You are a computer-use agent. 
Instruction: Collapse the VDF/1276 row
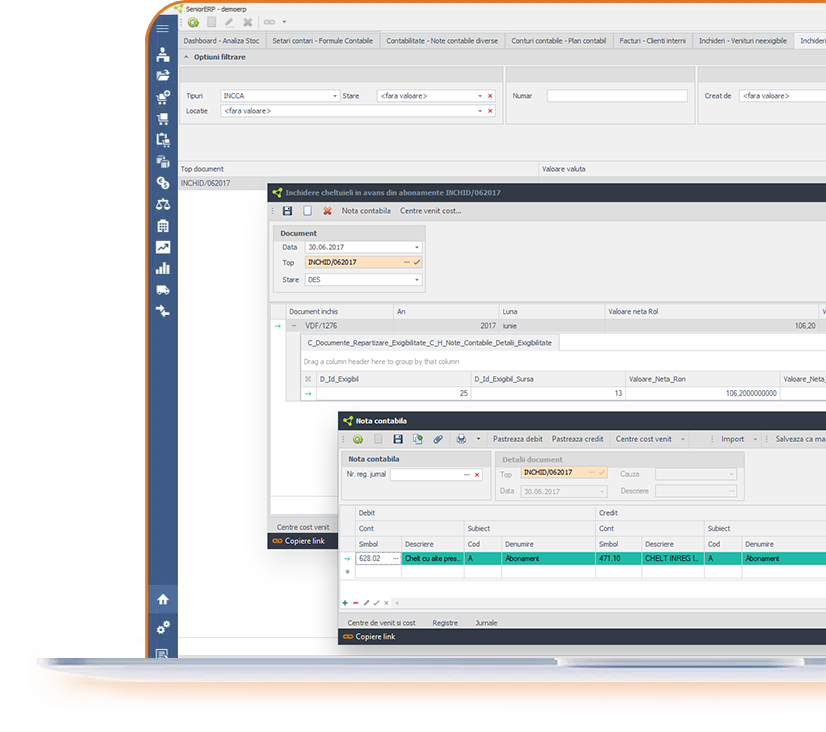(x=294, y=326)
